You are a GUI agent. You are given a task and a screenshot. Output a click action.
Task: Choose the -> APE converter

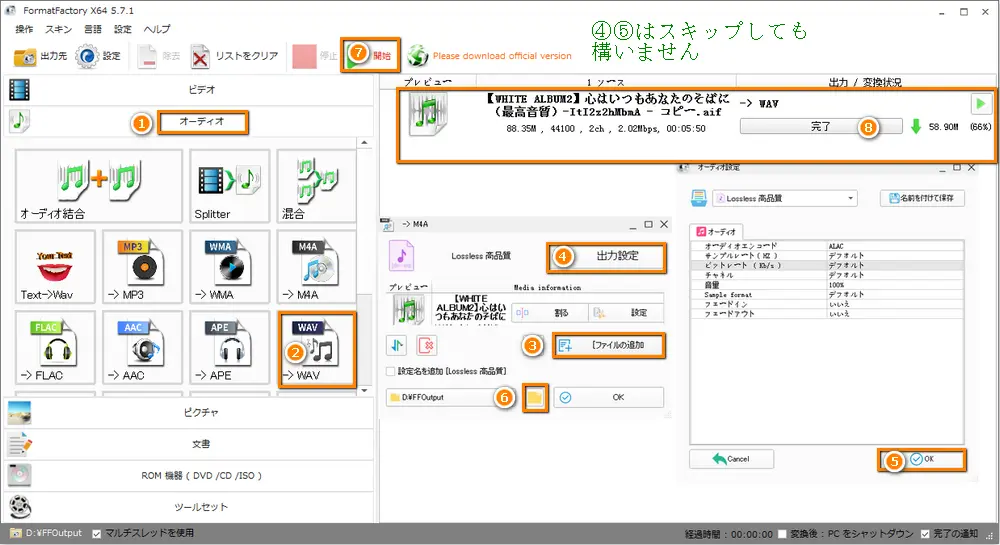pos(230,347)
